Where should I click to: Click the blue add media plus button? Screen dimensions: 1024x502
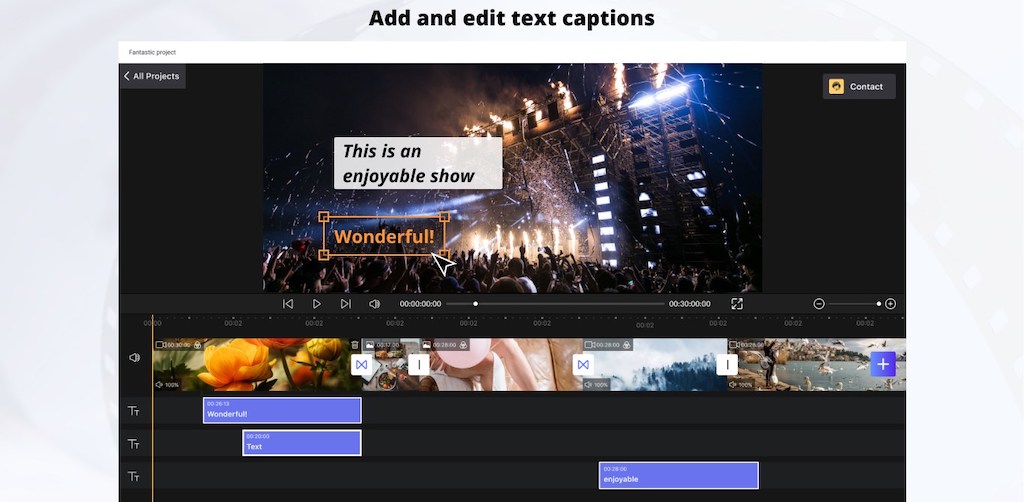coord(882,364)
